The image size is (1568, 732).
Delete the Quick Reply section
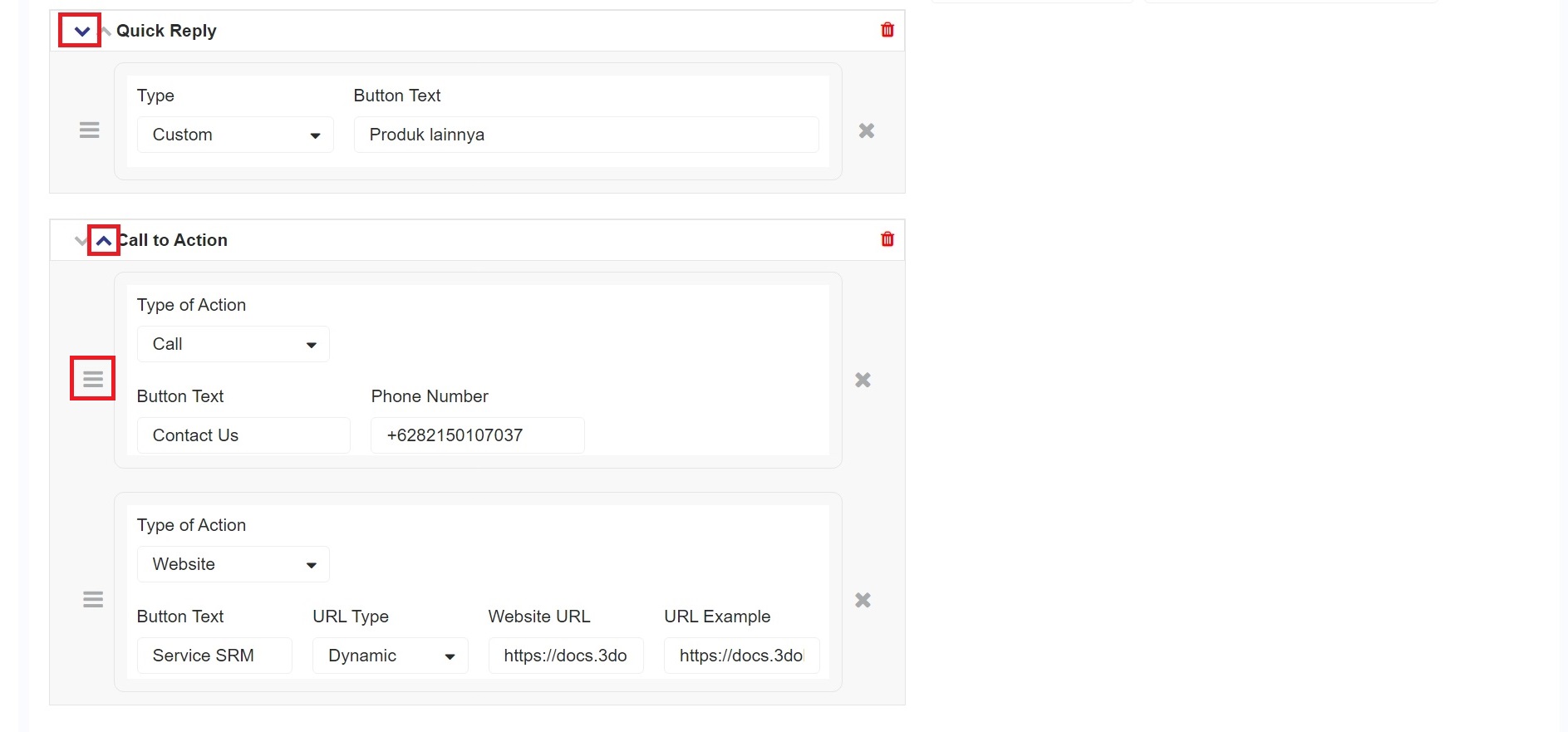[x=887, y=30]
